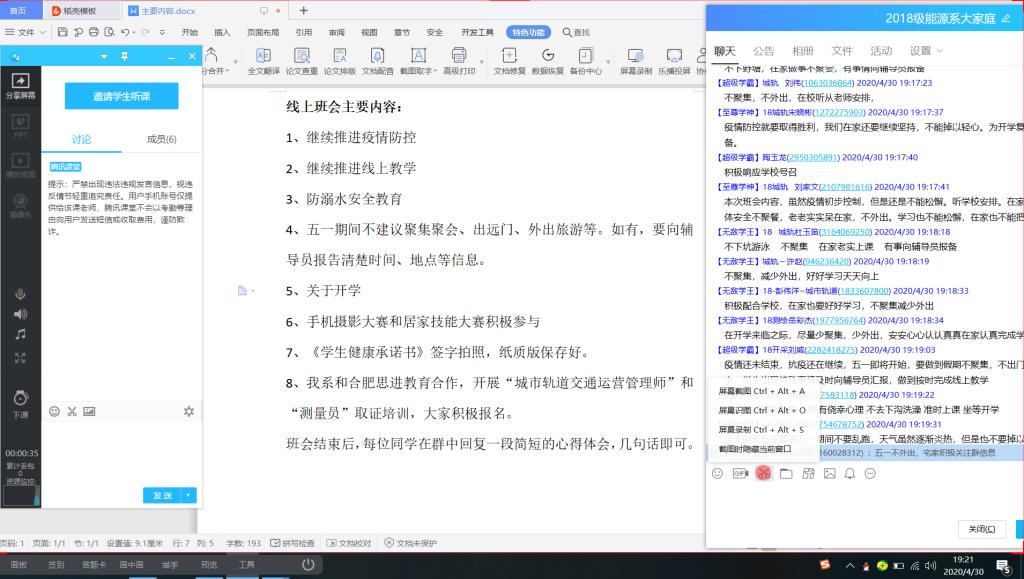Open the 开始 ribbon tab

coord(189,32)
